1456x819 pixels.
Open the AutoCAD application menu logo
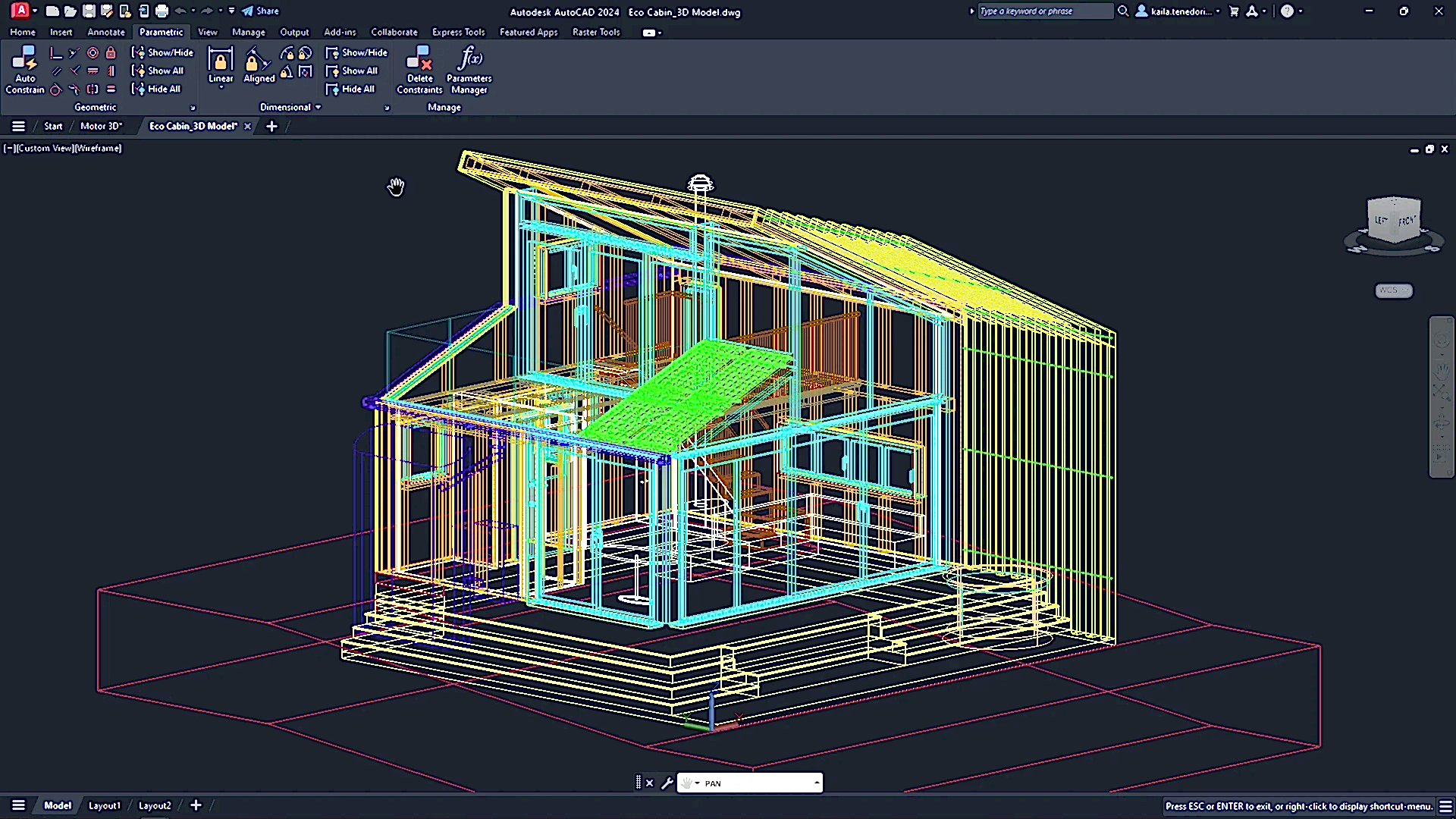[x=20, y=11]
